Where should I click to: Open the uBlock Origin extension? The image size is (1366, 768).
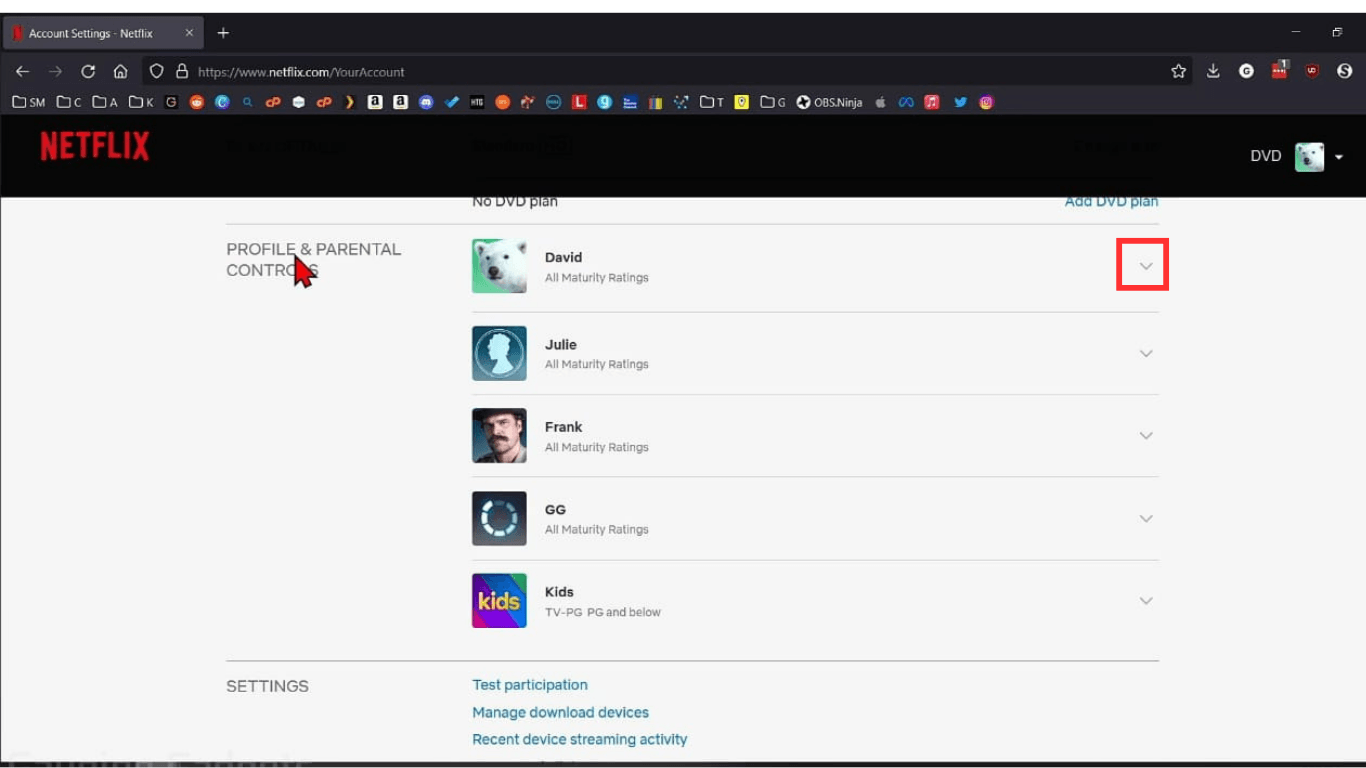click(x=1312, y=71)
